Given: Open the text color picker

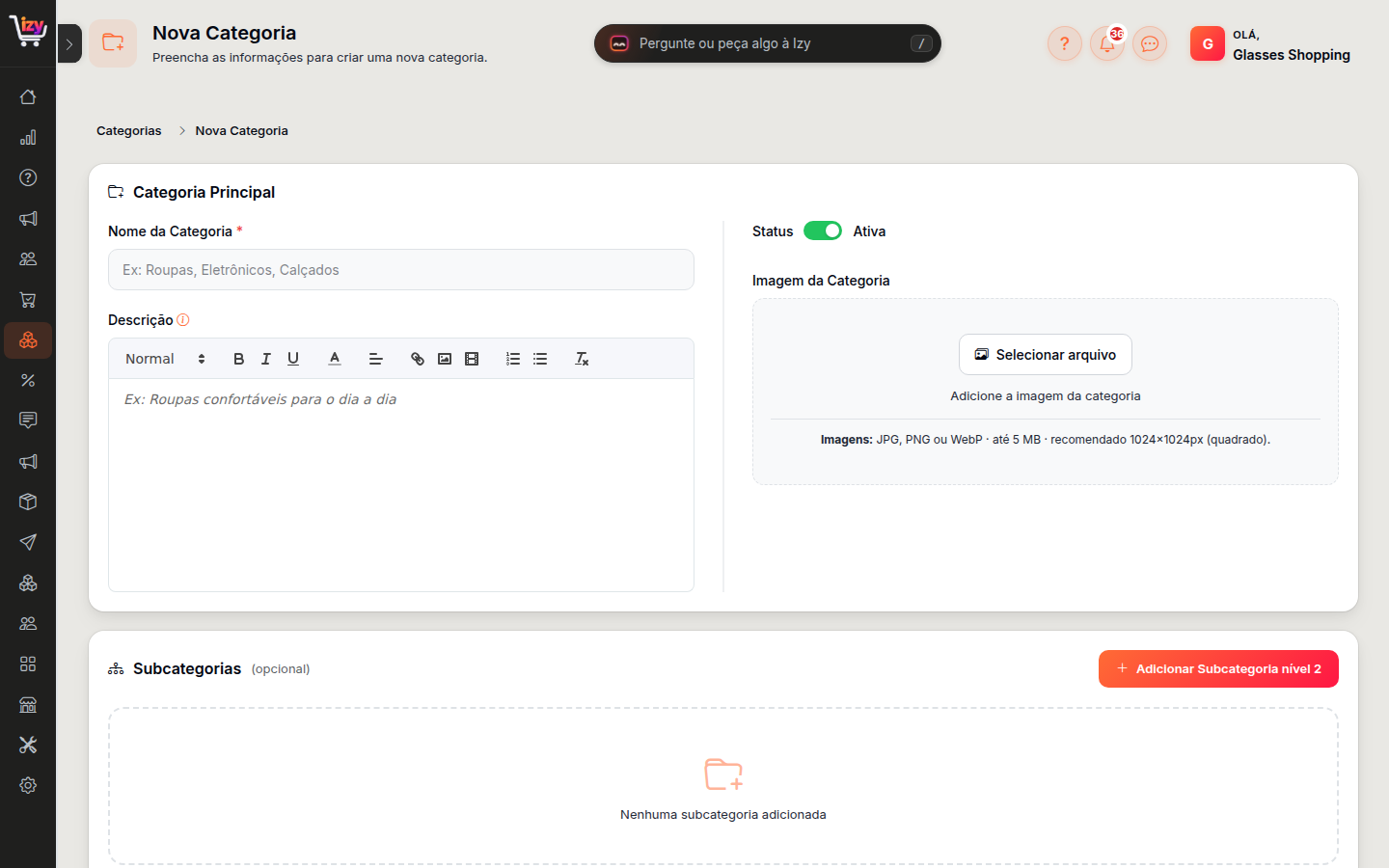Looking at the screenshot, I should coord(335,359).
